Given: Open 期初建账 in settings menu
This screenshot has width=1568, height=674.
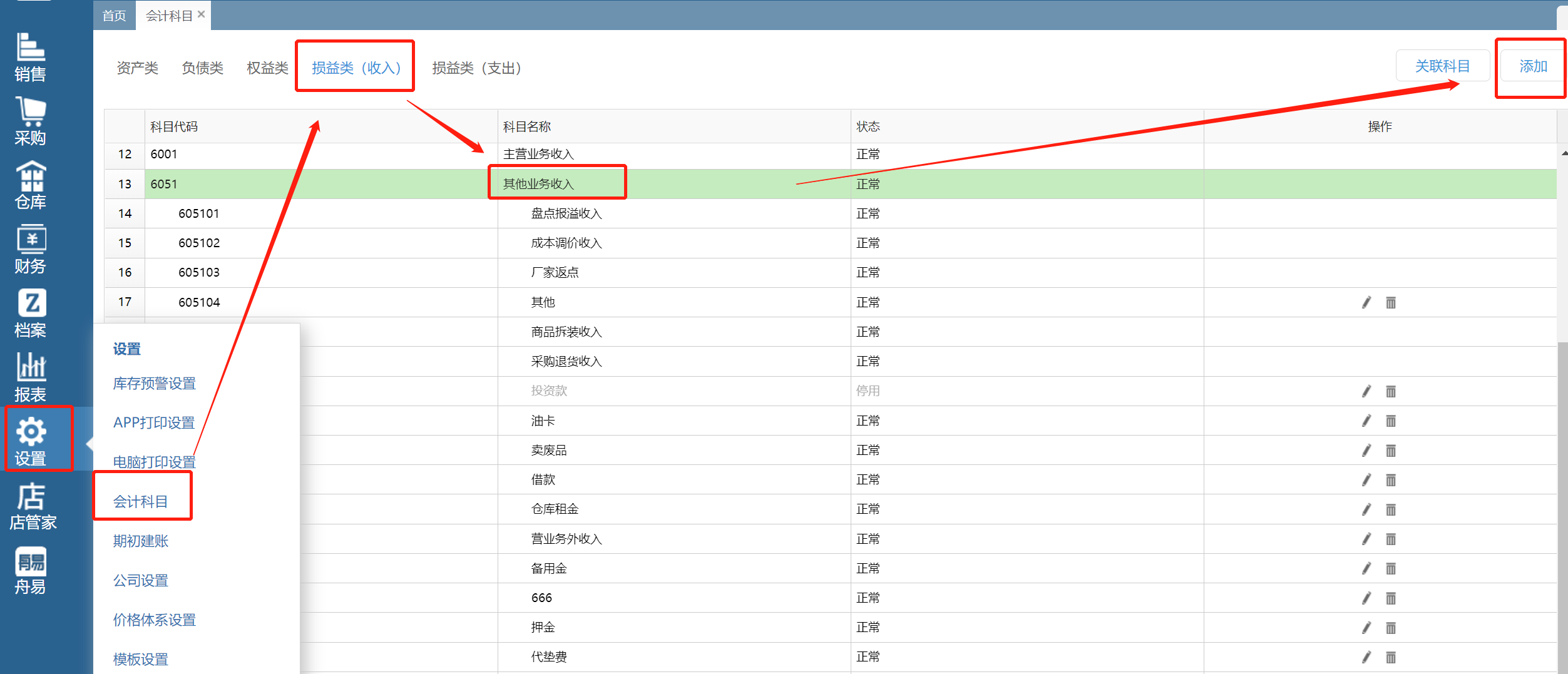Looking at the screenshot, I should pos(141,541).
